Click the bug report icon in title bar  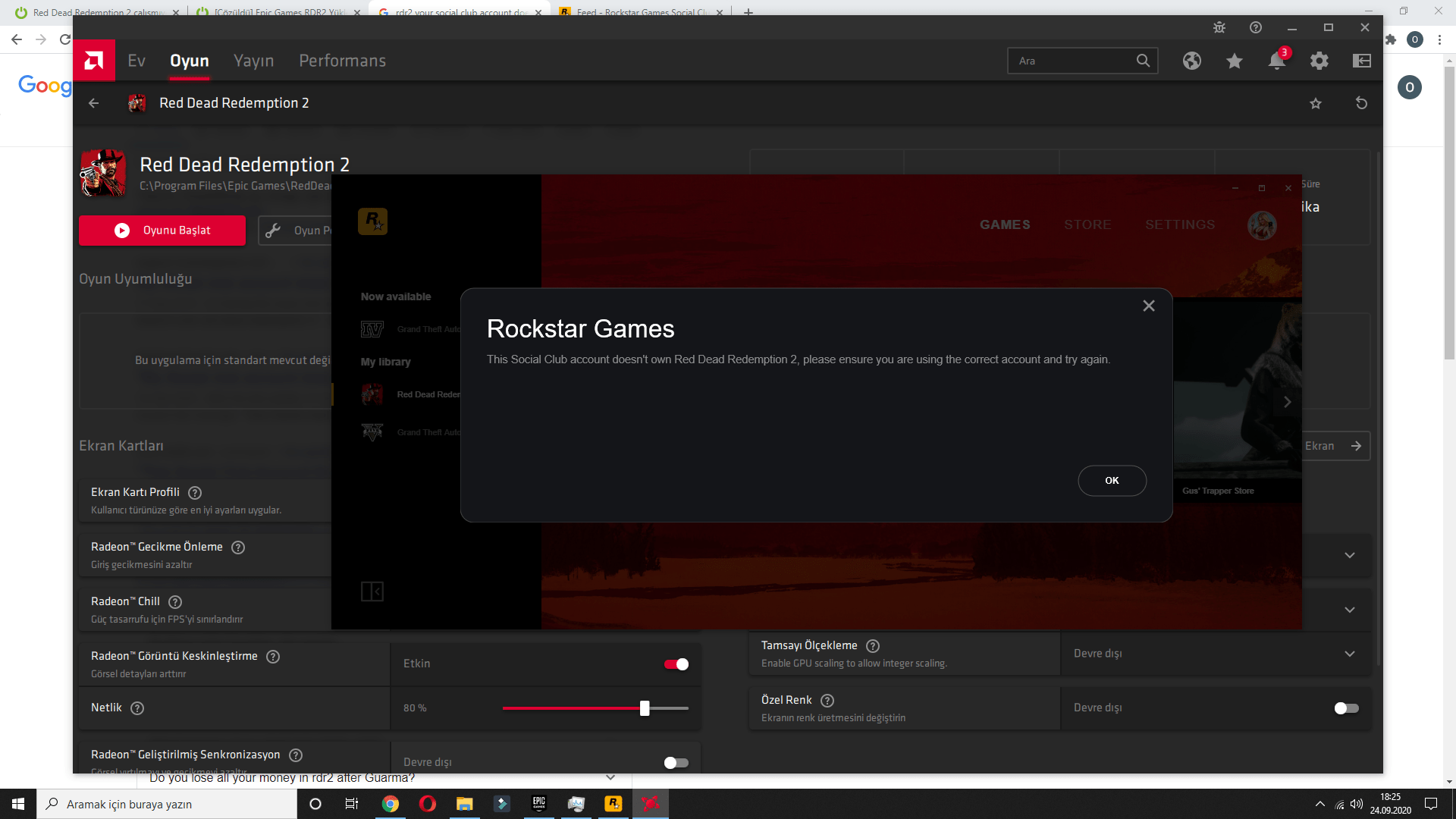tap(1219, 27)
